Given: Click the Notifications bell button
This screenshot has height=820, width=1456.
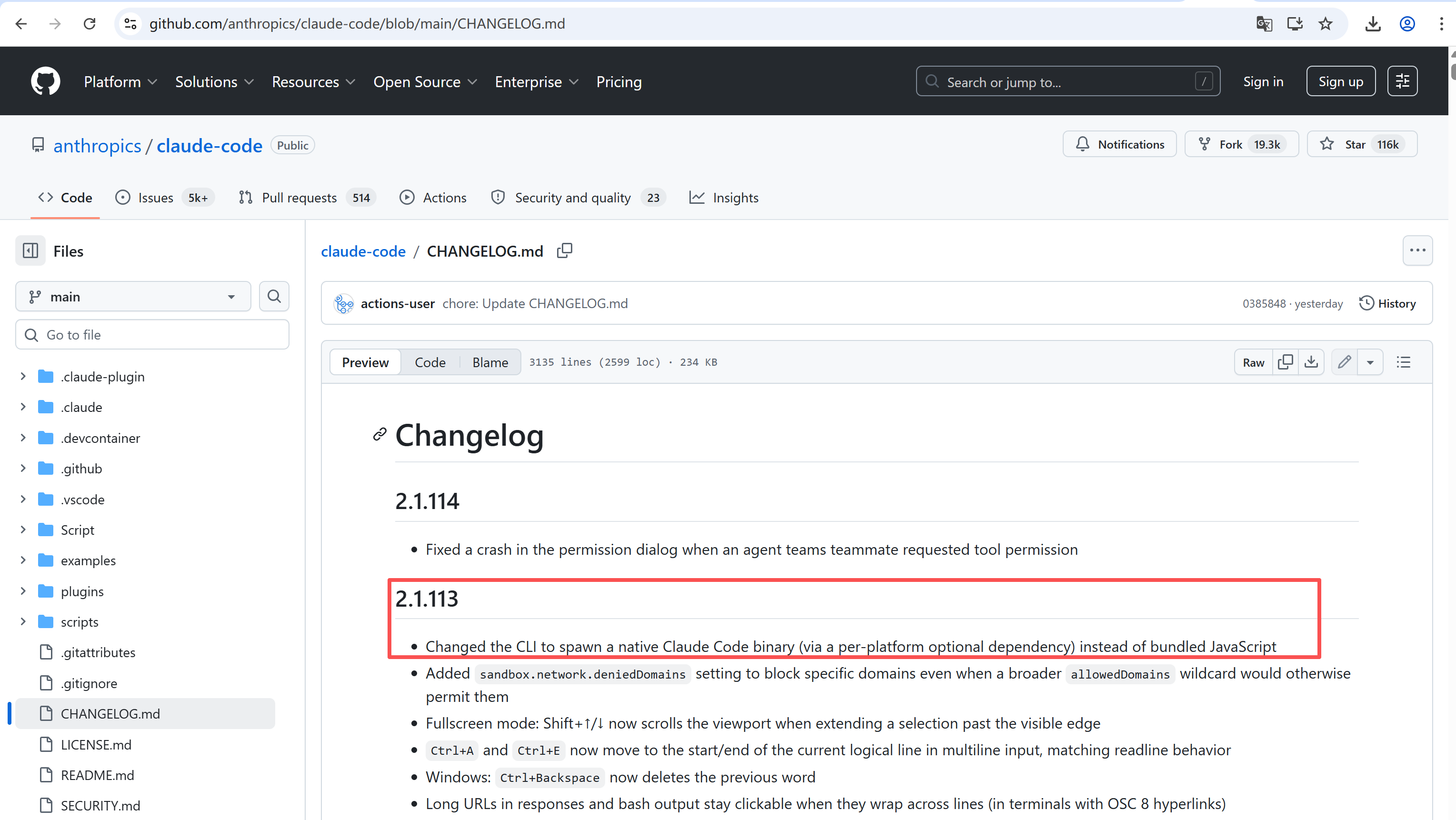Looking at the screenshot, I should tap(1120, 144).
